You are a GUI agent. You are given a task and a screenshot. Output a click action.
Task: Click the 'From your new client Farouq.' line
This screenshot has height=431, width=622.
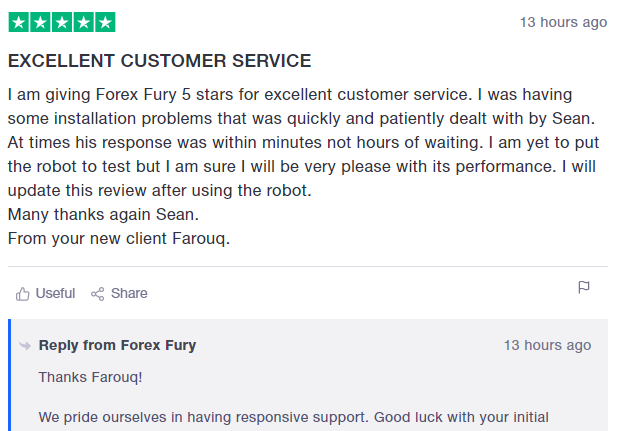coord(119,238)
